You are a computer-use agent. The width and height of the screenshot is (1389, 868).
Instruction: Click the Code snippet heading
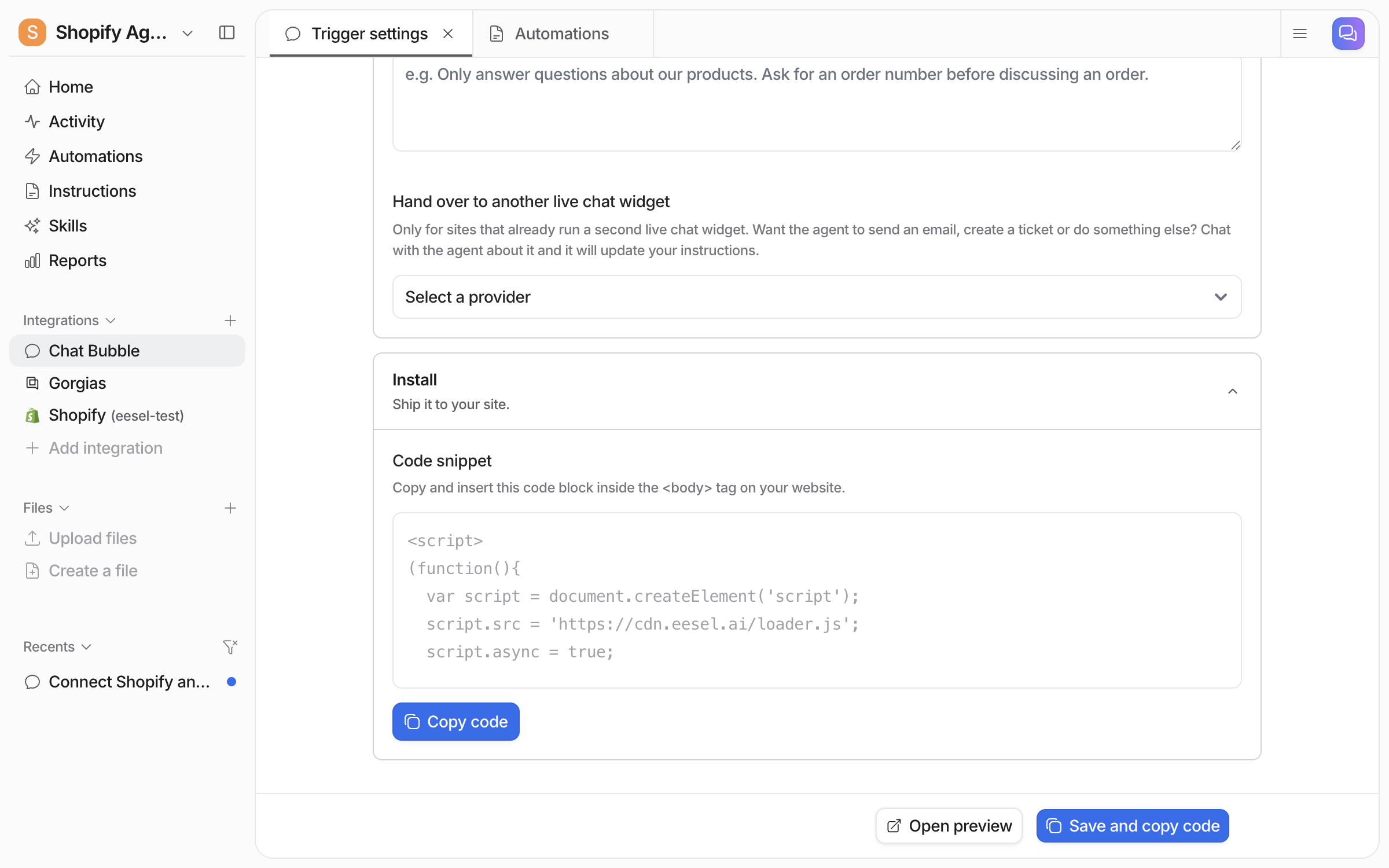442,461
